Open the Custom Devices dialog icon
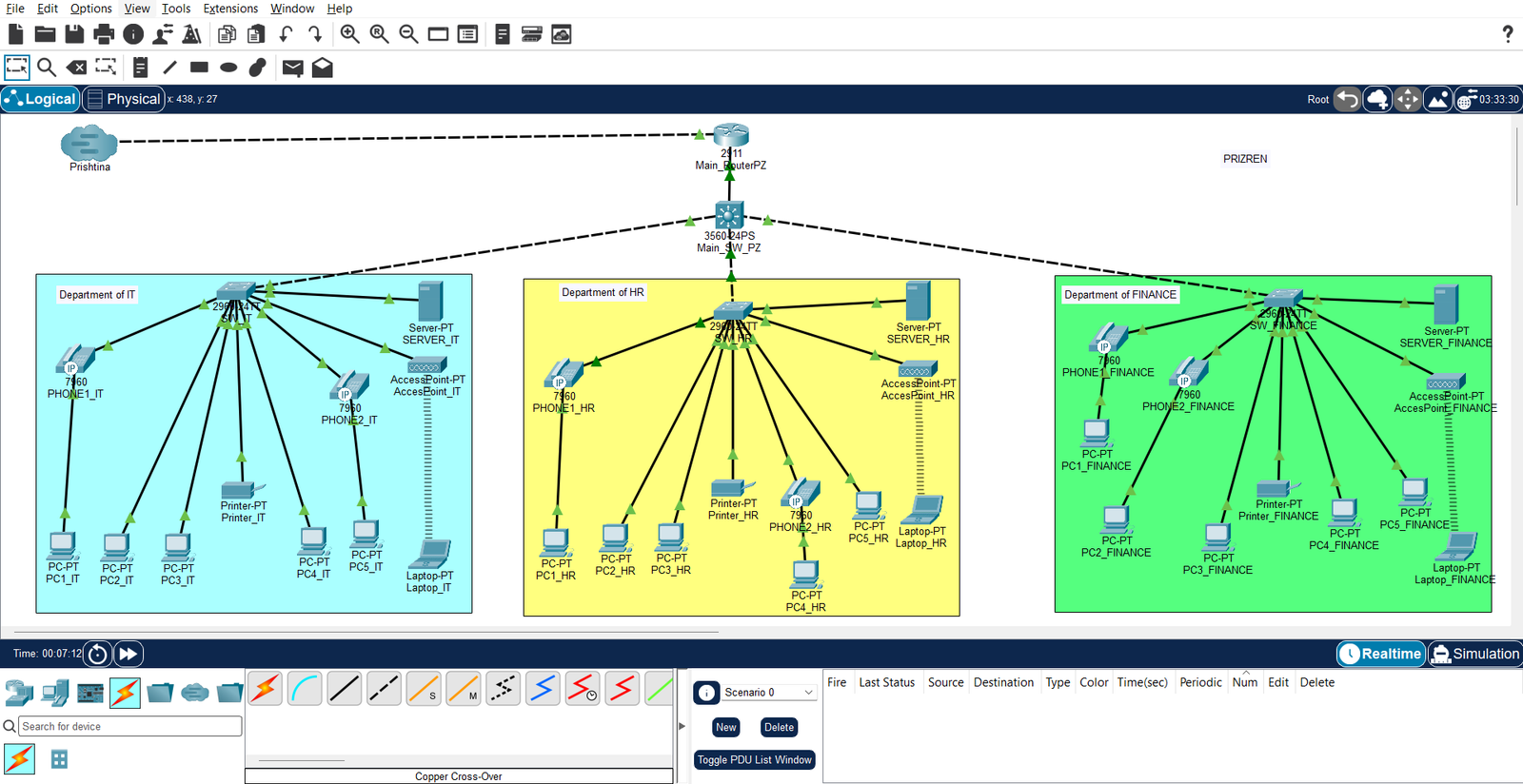This screenshot has height=784, width=1523. click(467, 34)
